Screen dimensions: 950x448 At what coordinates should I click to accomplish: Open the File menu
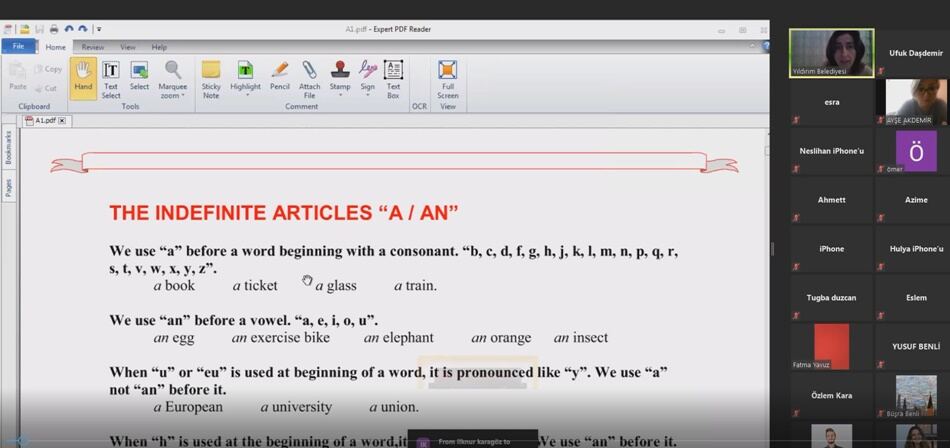[x=19, y=46]
